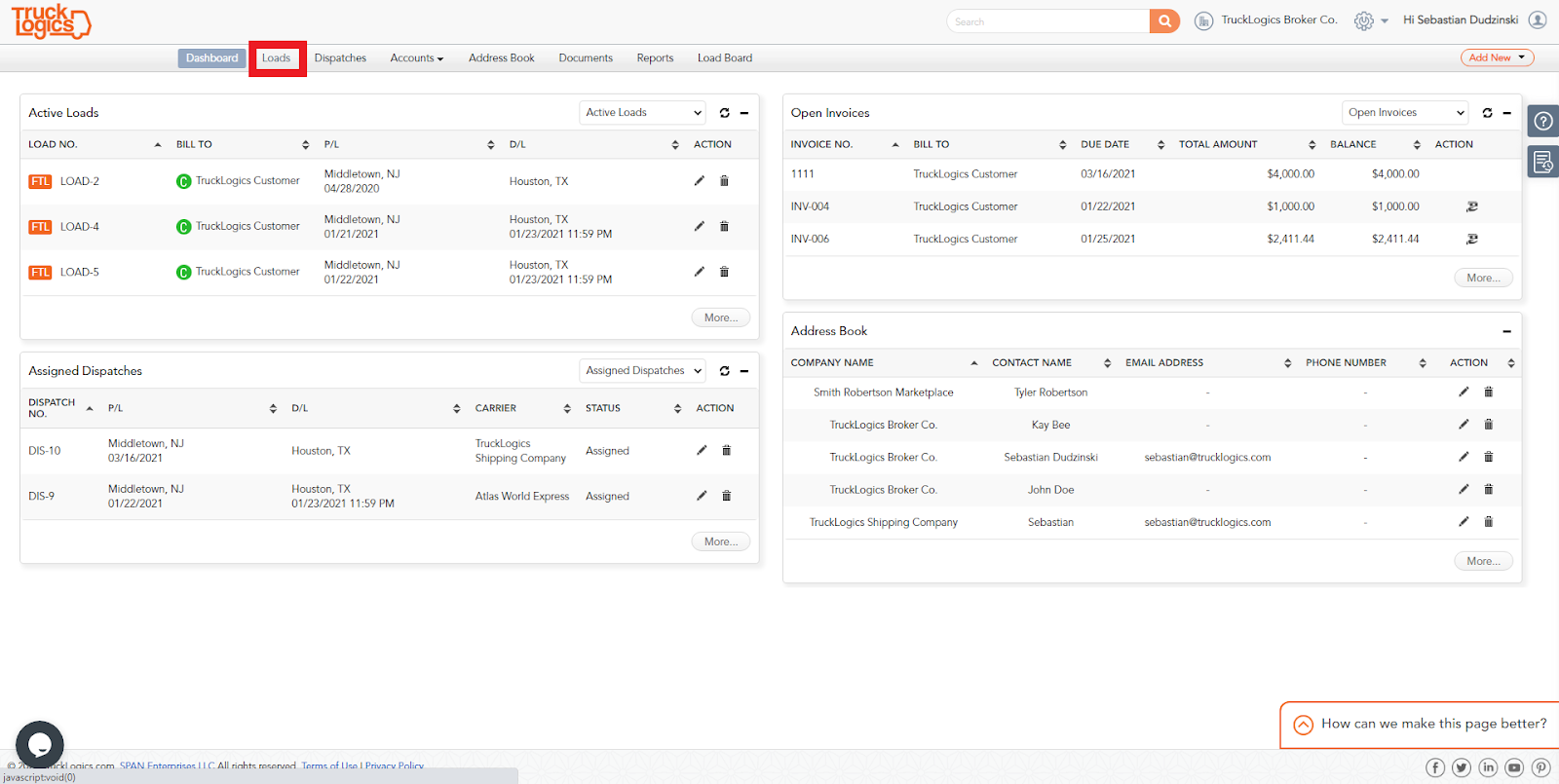Refresh the Open Invoices panel
1559x784 pixels.
[x=1488, y=113]
